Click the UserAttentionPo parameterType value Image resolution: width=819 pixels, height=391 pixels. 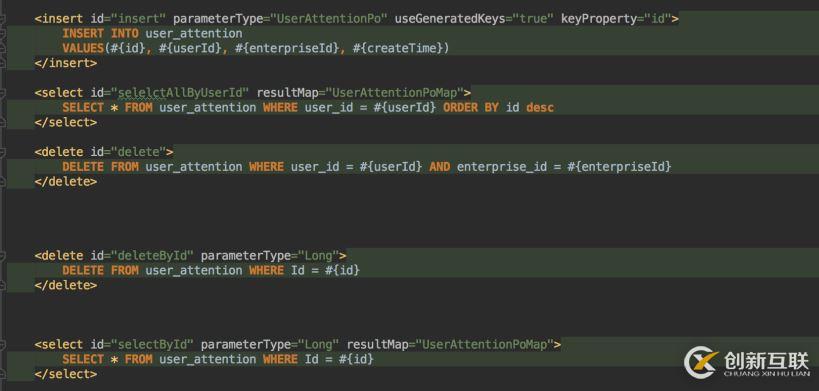tap(332, 19)
